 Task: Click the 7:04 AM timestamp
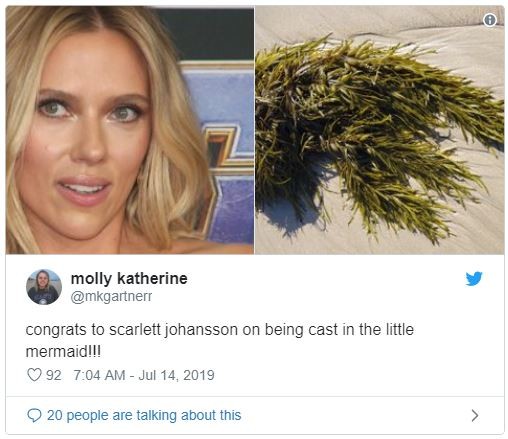click(99, 375)
